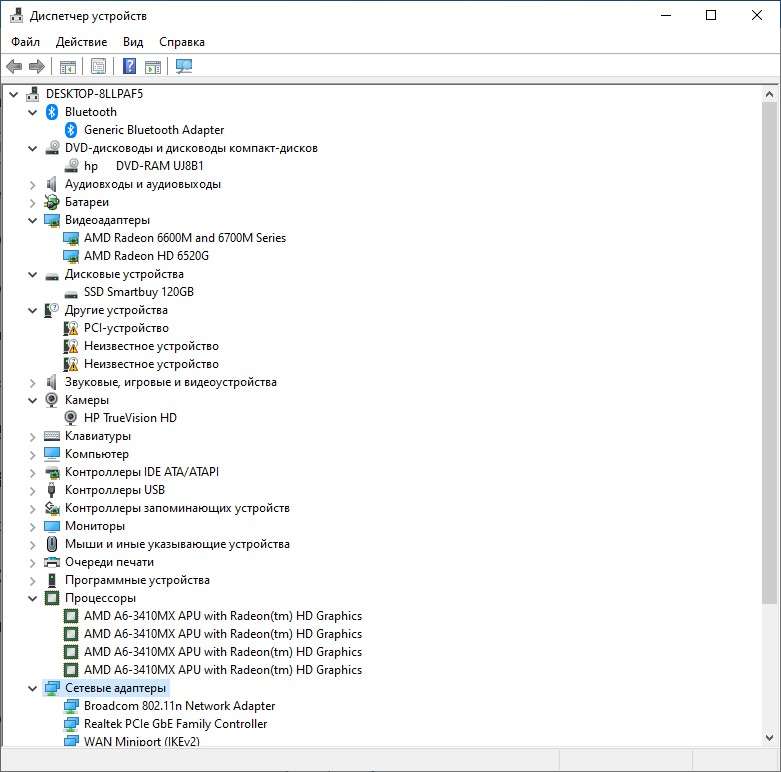
Task: Collapse the Сетевые адаптеры category
Action: [33, 688]
